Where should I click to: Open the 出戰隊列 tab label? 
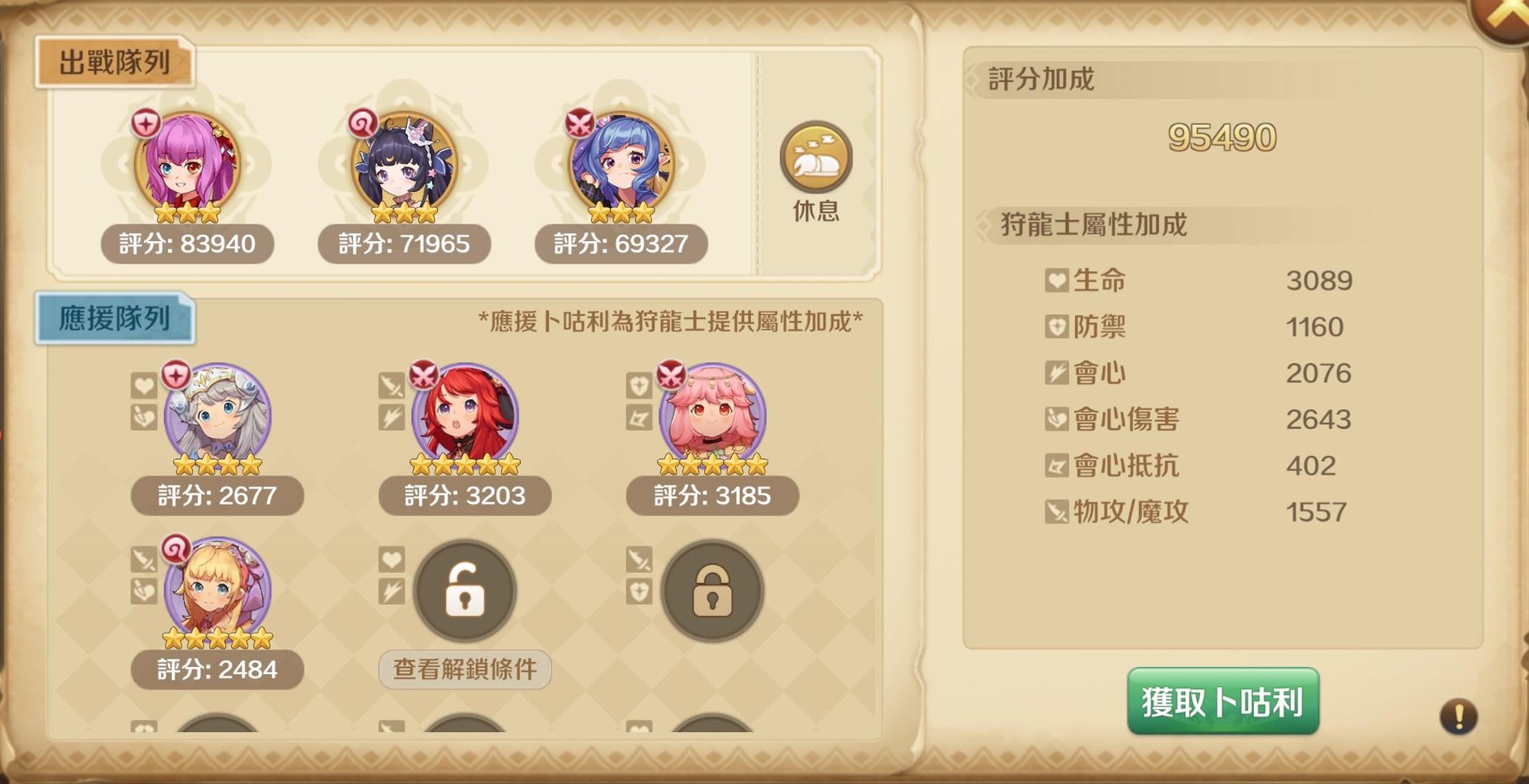pos(115,62)
